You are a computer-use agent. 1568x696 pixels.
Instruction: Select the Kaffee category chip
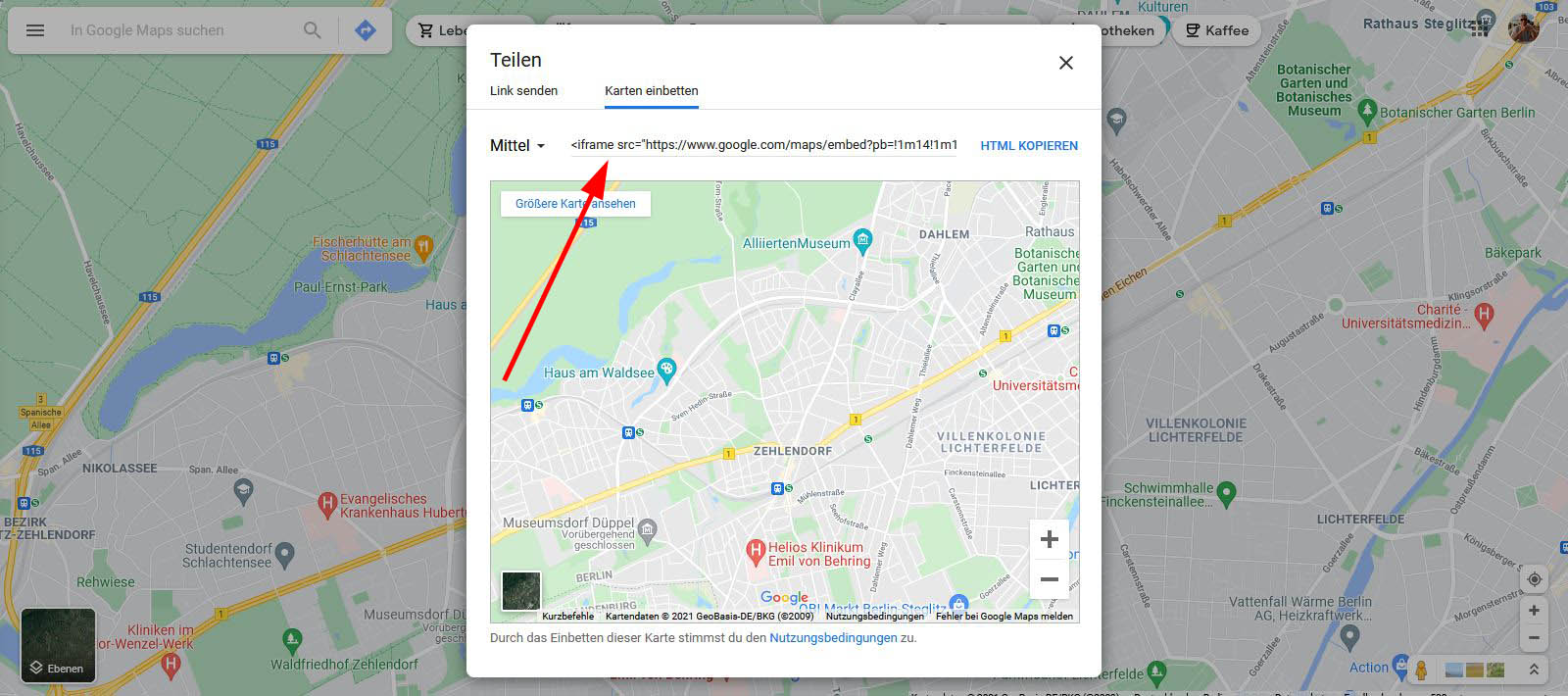[x=1216, y=30]
